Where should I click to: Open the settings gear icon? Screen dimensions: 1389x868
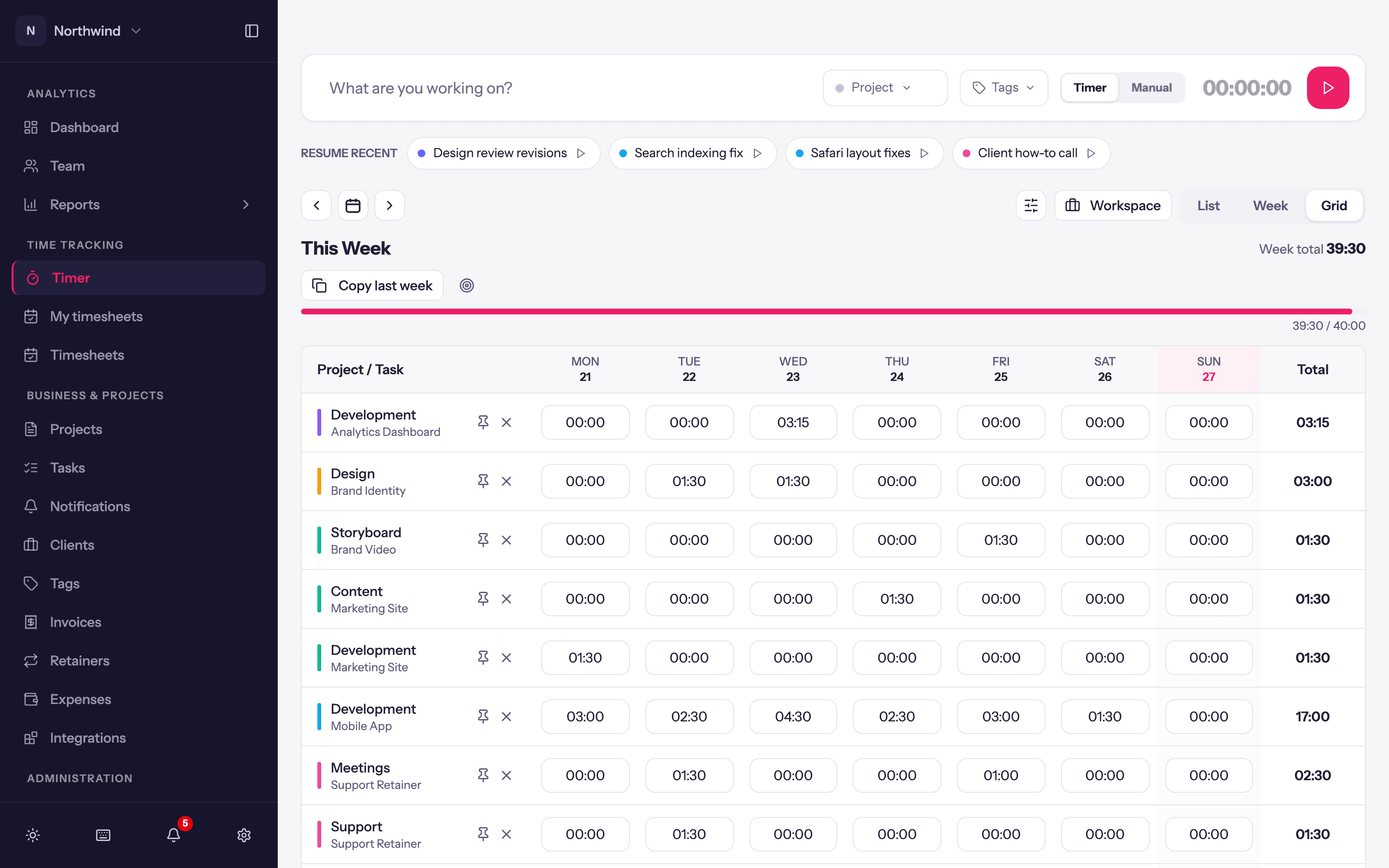point(244,835)
